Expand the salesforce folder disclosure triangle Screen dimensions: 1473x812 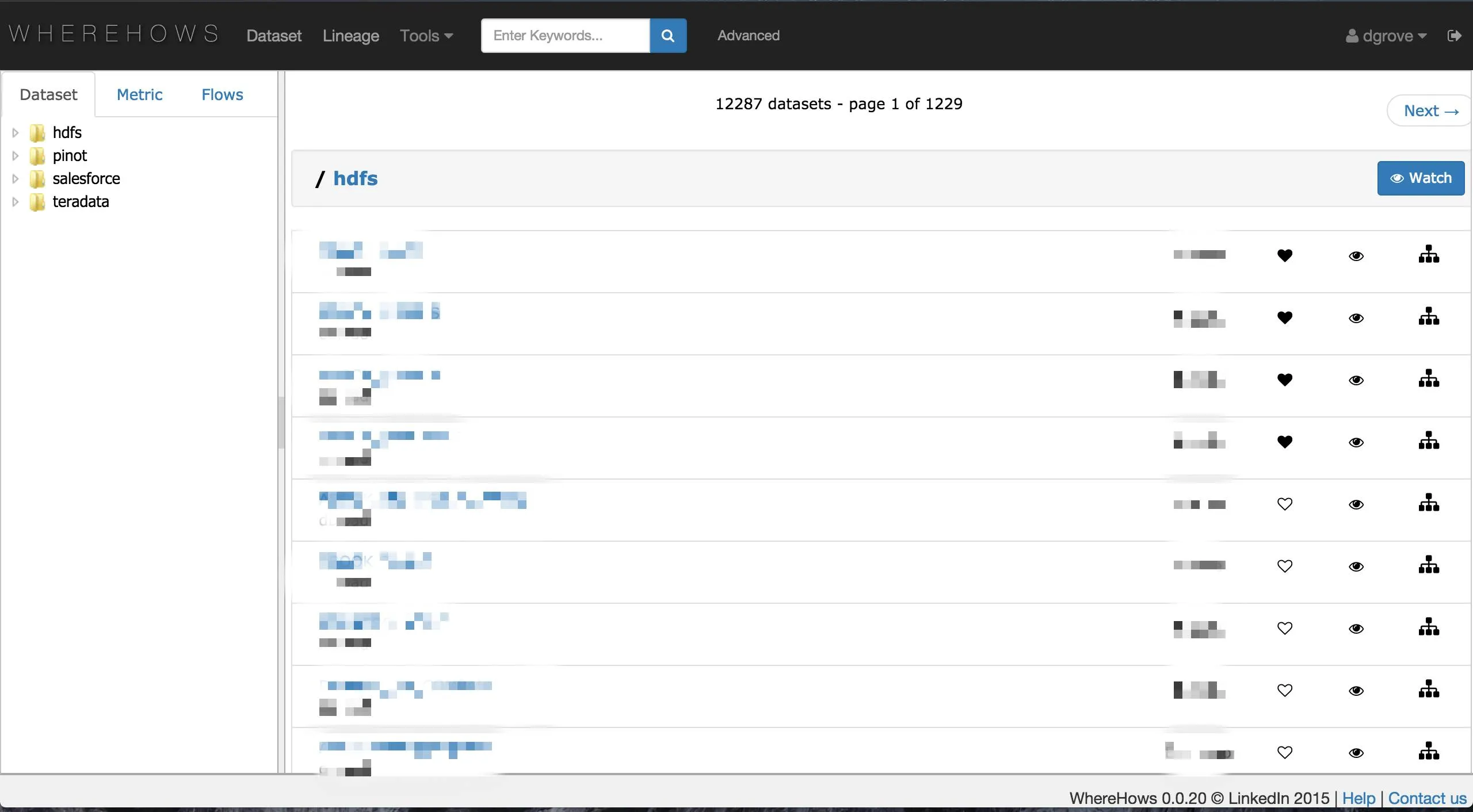pos(16,179)
